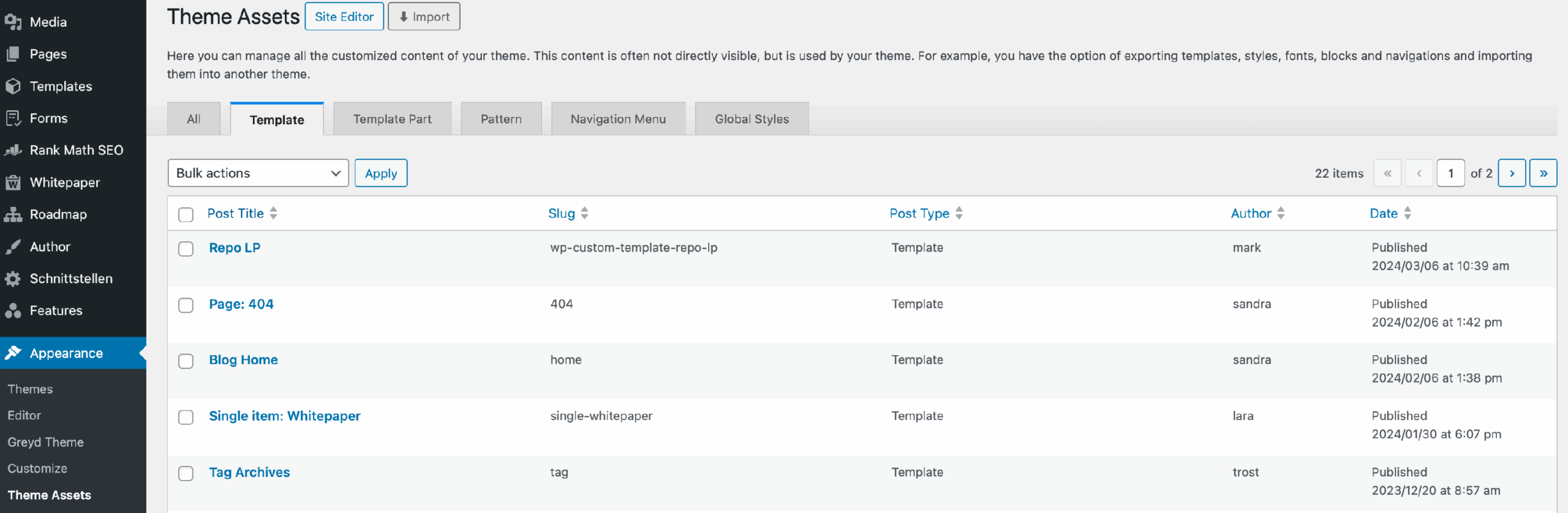Open the Blog Home template link
This screenshot has height=513, width=1568.
click(x=243, y=360)
